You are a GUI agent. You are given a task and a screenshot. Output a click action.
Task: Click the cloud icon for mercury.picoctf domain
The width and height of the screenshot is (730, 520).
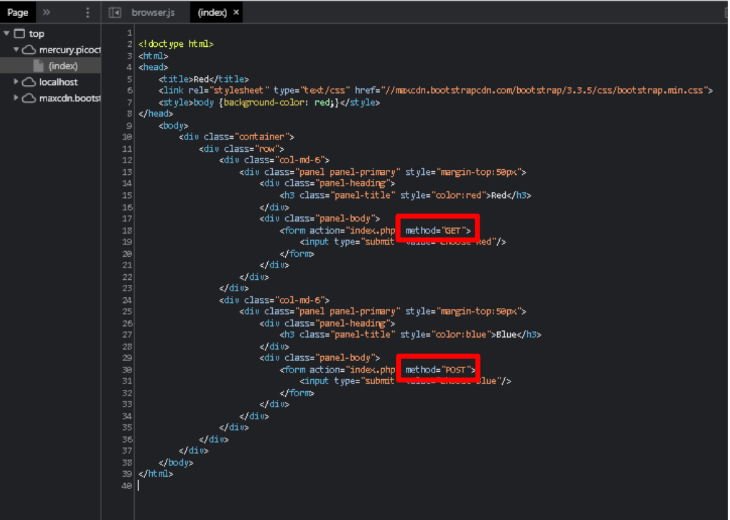coord(30,50)
